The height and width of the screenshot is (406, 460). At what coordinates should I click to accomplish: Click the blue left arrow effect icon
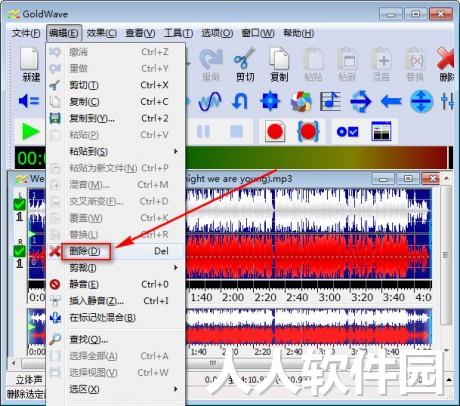391,101
